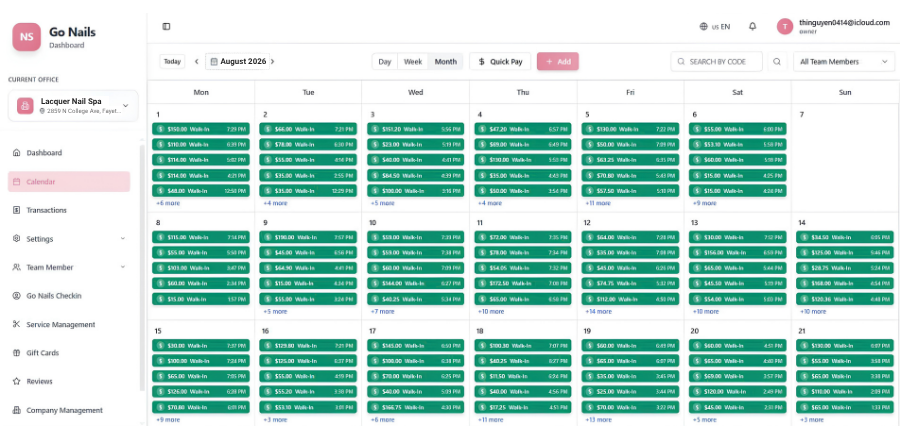
Task: Open the August 2026 month picker
Action: 238,61
